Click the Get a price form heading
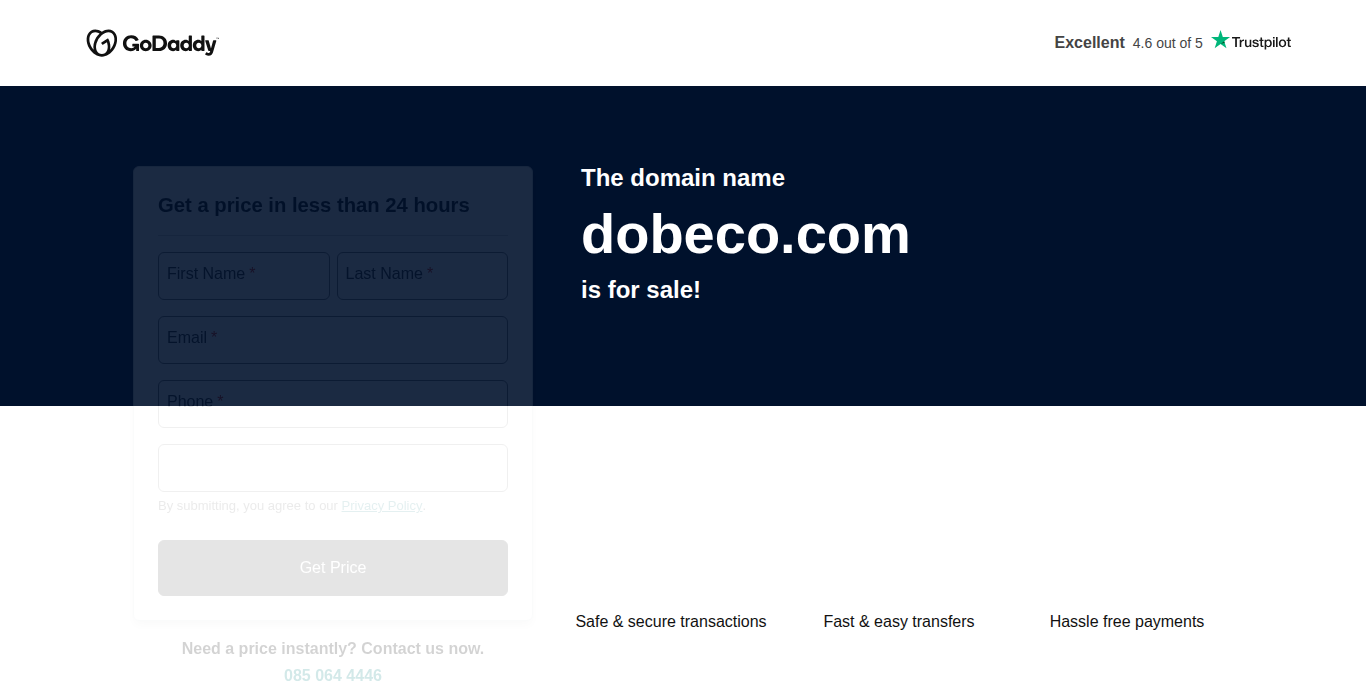This screenshot has width=1366, height=681. (313, 205)
